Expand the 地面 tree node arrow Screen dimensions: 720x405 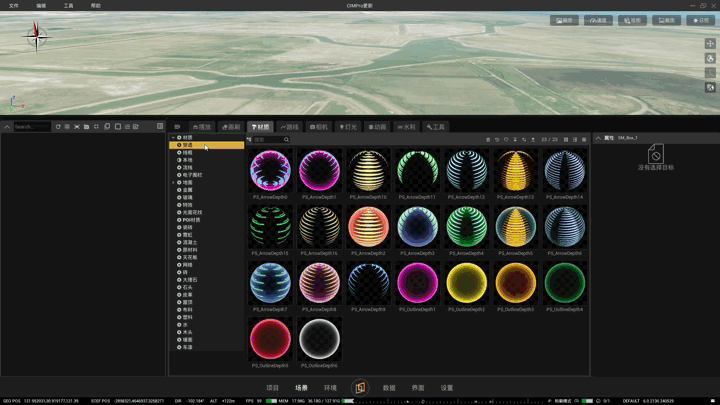(173, 183)
